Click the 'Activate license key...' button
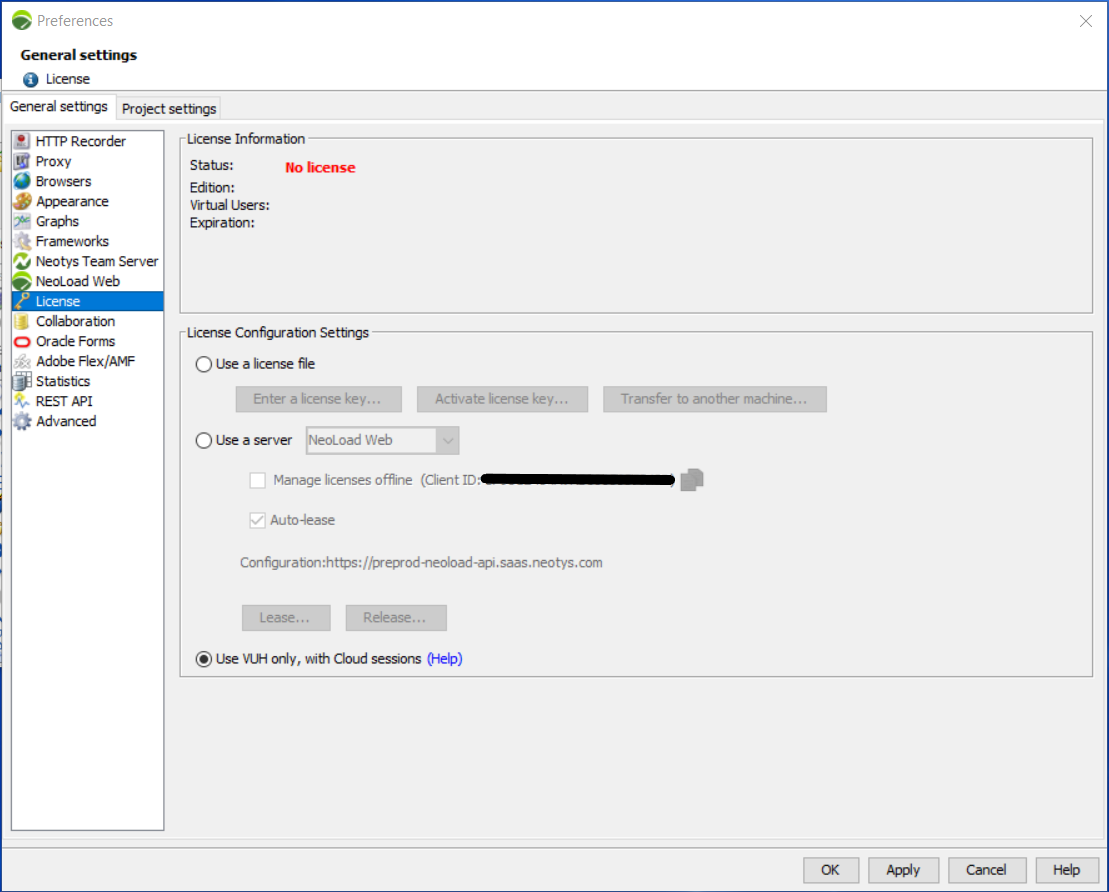1109x892 pixels. pyautogui.click(x=502, y=399)
